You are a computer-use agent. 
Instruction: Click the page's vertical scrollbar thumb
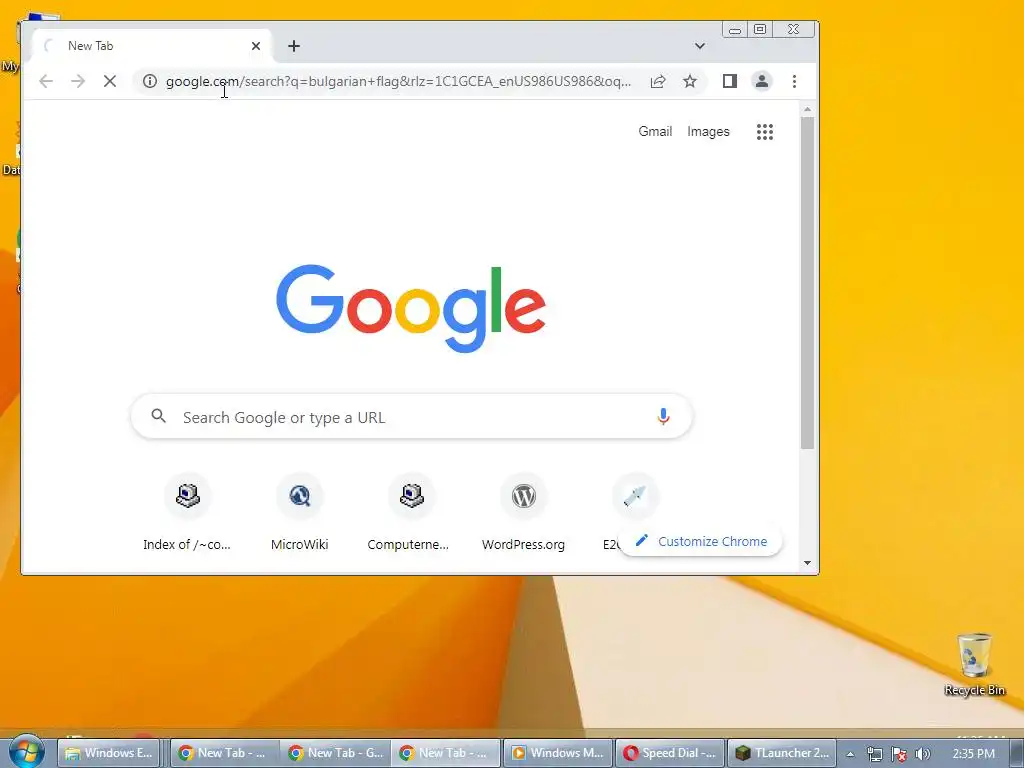tap(807, 283)
